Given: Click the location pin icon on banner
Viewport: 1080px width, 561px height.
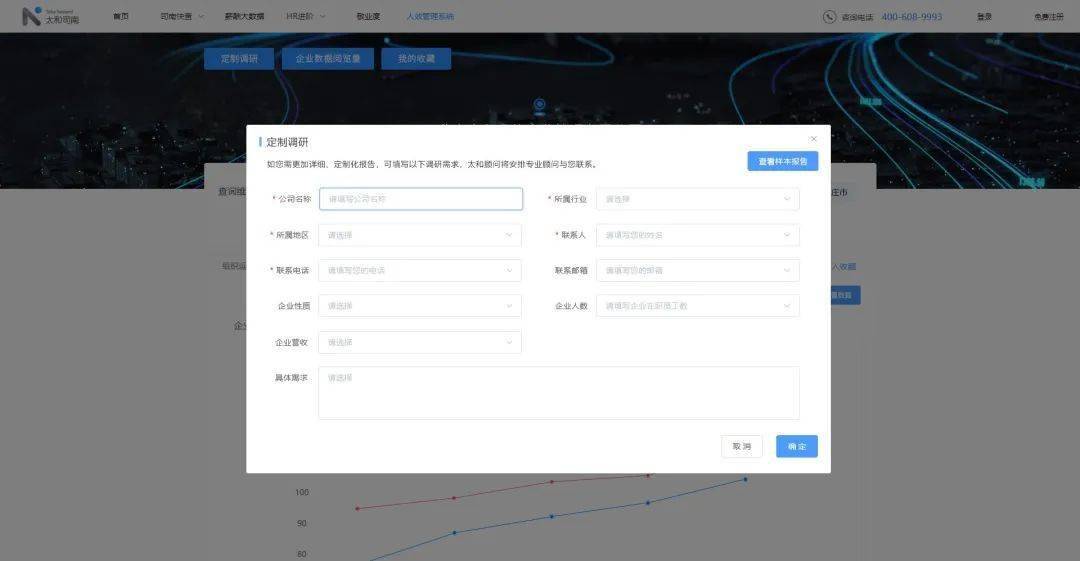Looking at the screenshot, I should [x=539, y=105].
